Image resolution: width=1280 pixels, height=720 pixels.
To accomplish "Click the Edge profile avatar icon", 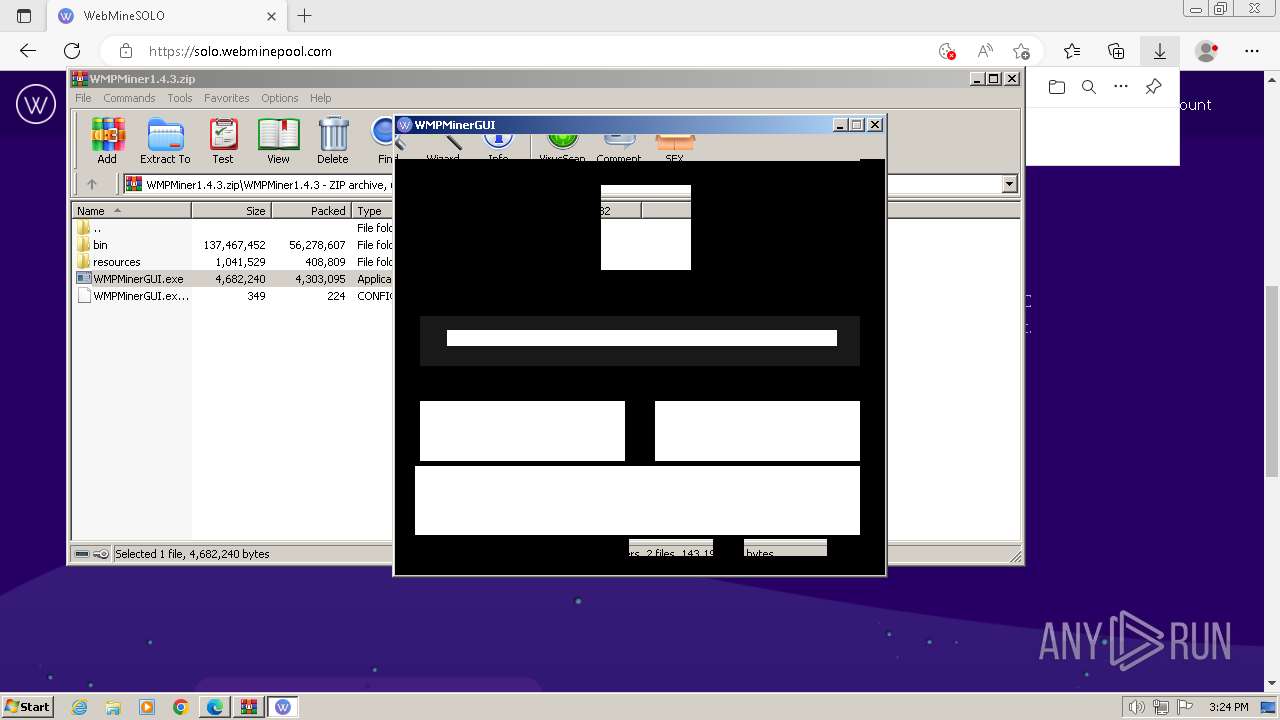I will pos(1207,51).
